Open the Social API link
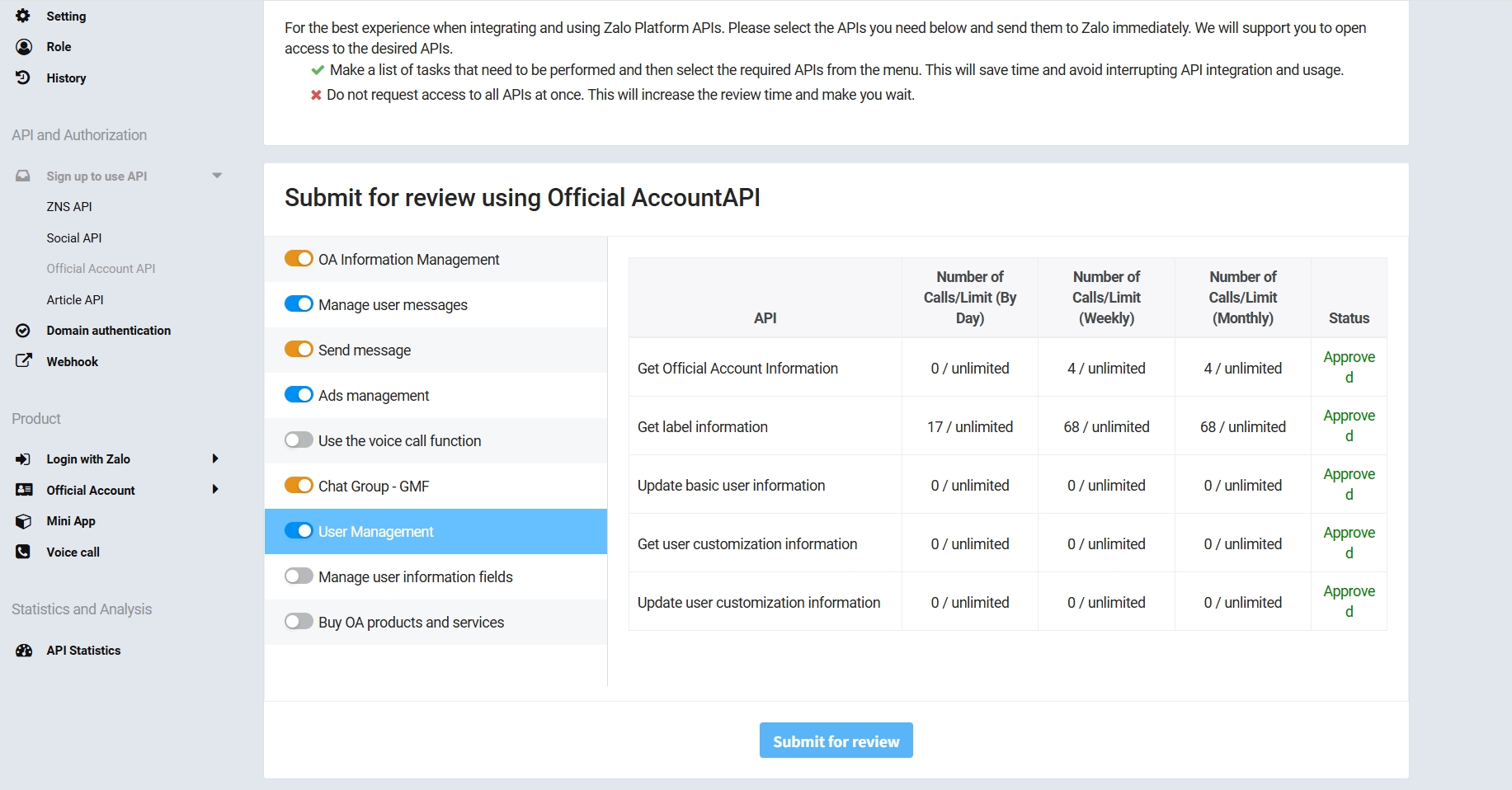Viewport: 1512px width, 790px height. pyautogui.click(x=74, y=238)
